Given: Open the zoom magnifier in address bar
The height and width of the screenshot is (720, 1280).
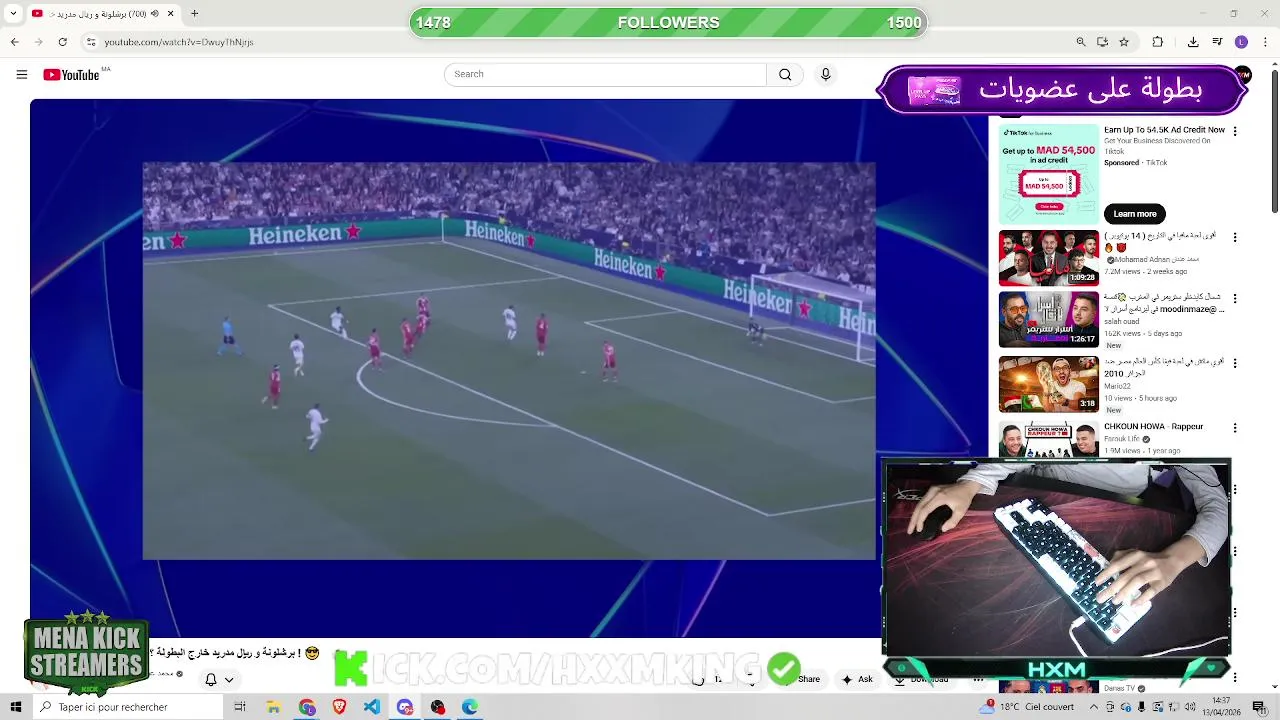Looking at the screenshot, I should (x=1081, y=42).
